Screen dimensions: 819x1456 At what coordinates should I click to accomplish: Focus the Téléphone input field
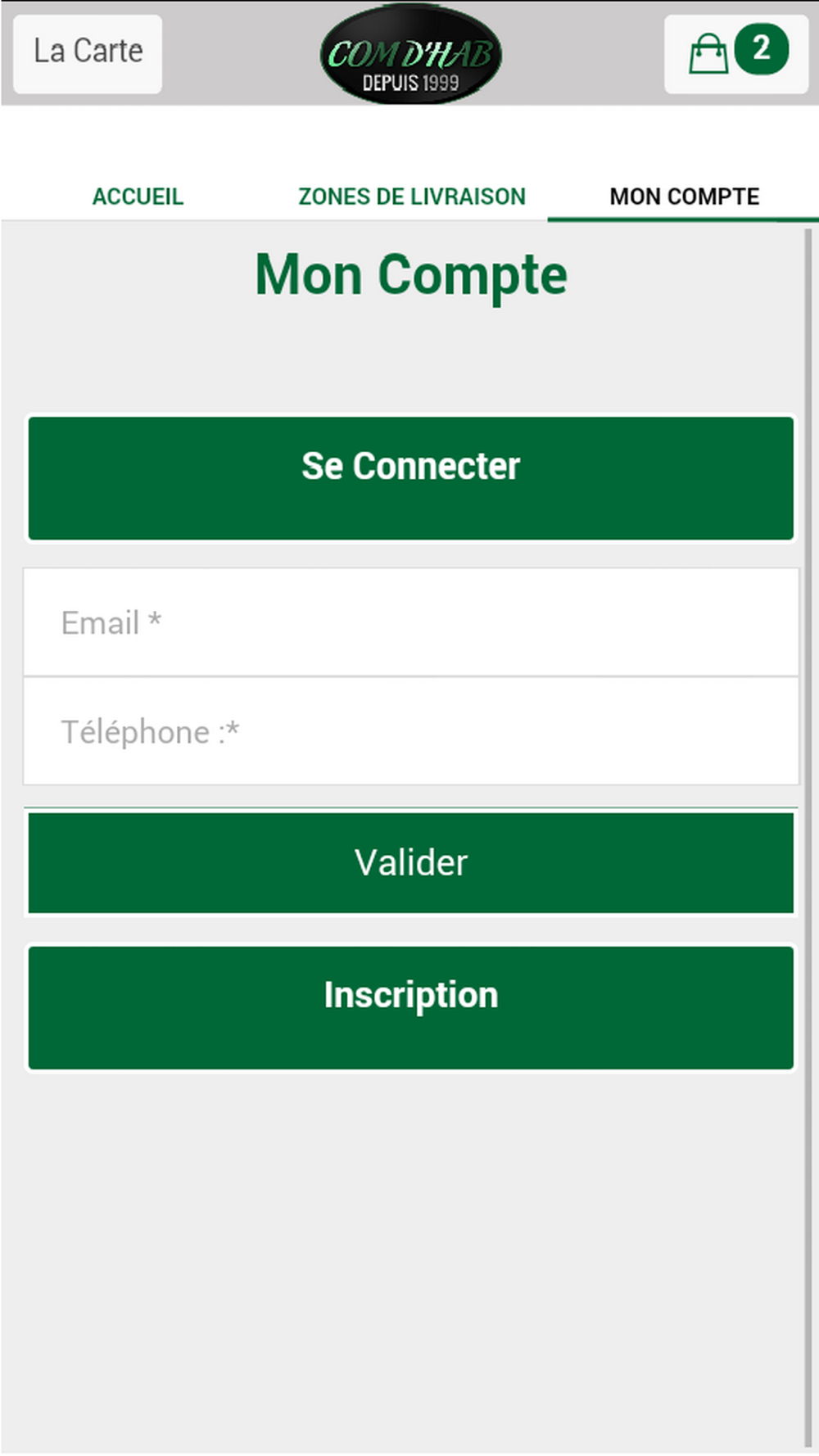pos(411,731)
